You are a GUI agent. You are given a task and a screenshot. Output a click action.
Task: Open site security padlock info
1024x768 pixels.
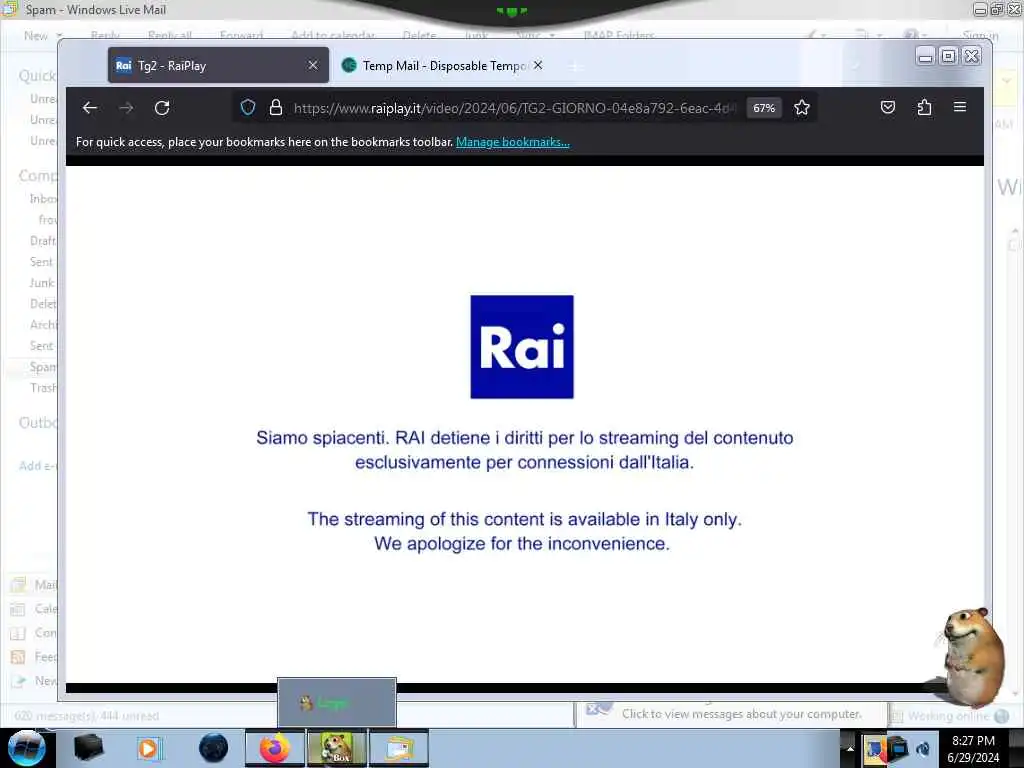pos(276,108)
